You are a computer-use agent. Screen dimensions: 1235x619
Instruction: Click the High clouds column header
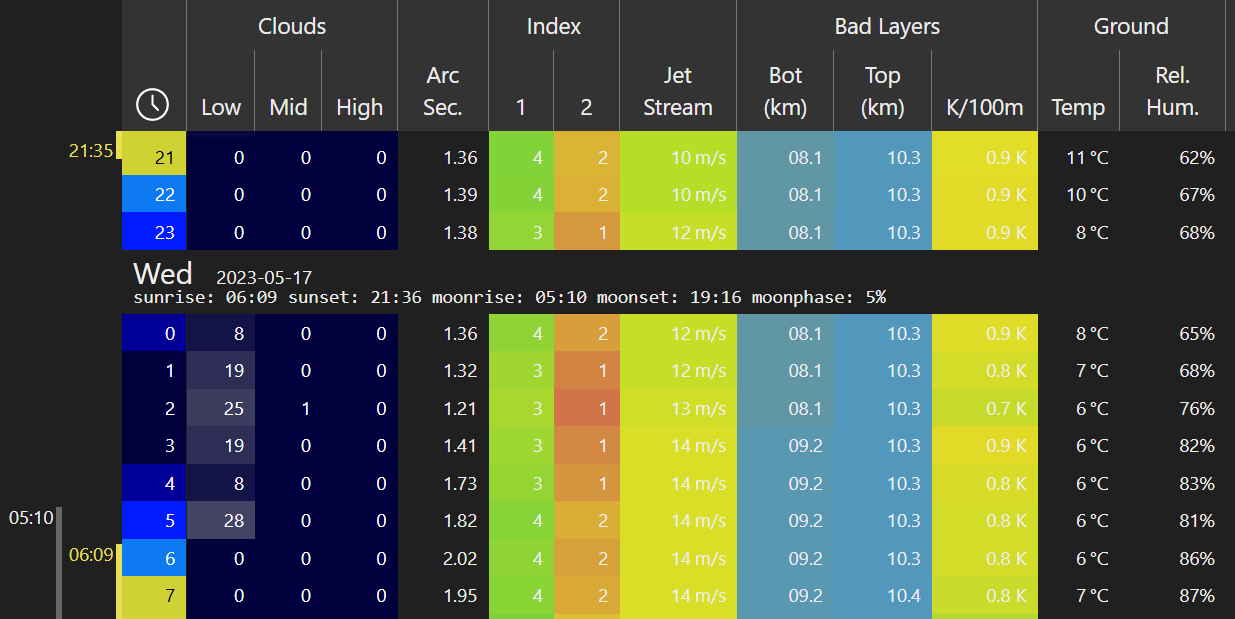click(x=360, y=107)
